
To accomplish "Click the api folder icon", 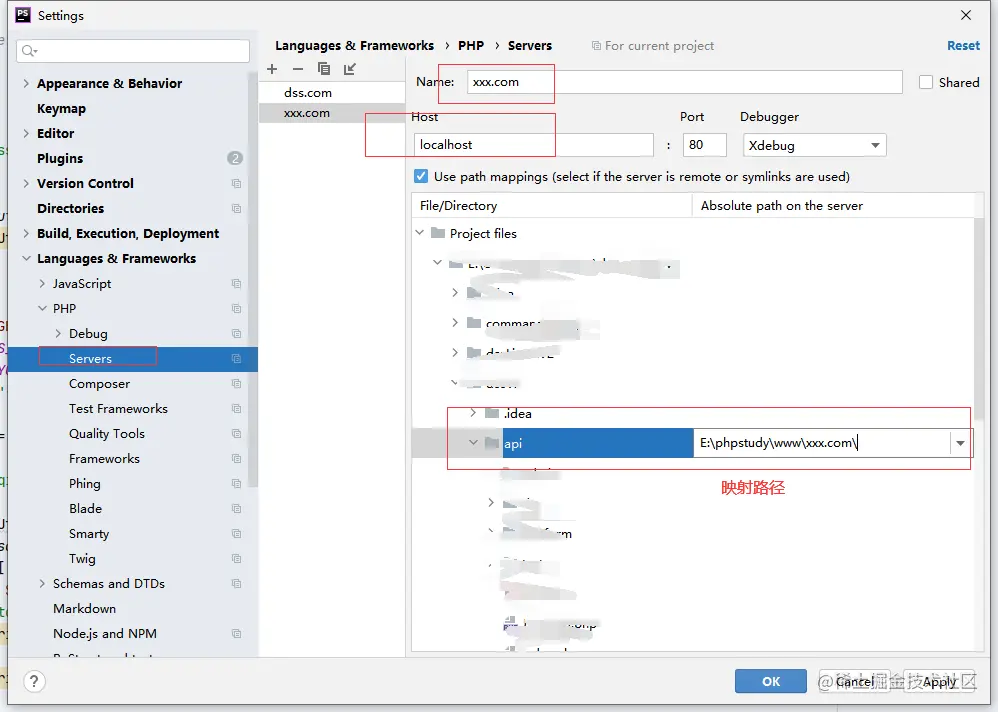I will coord(492,444).
